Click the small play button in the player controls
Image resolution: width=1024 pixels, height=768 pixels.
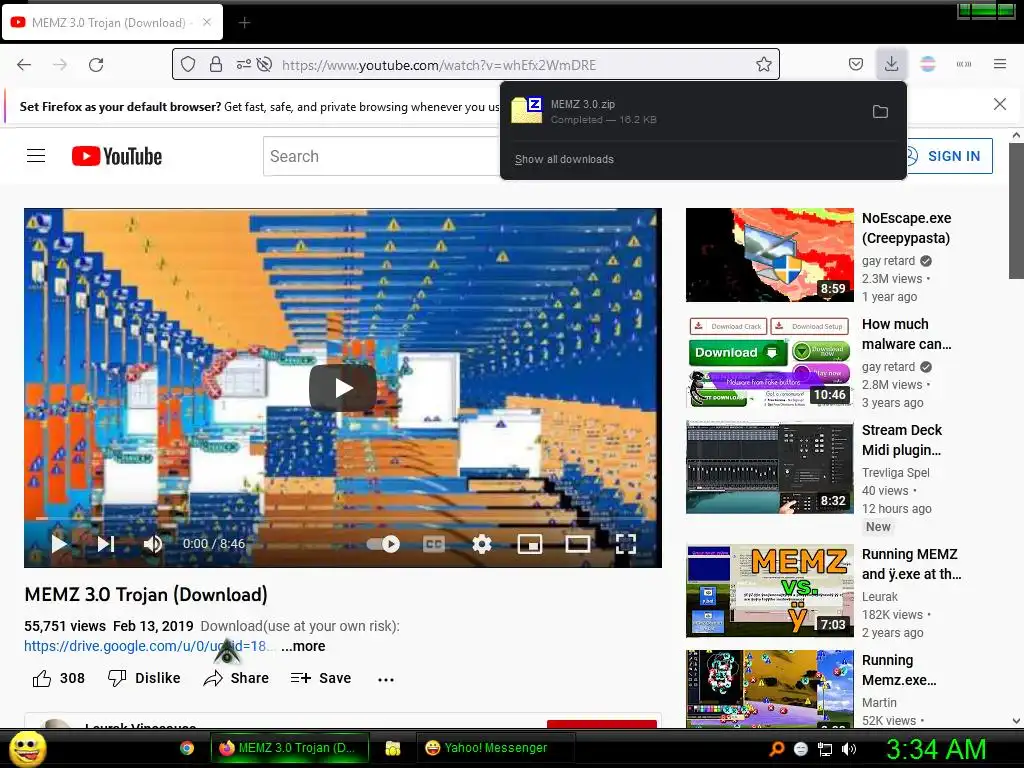click(x=59, y=543)
